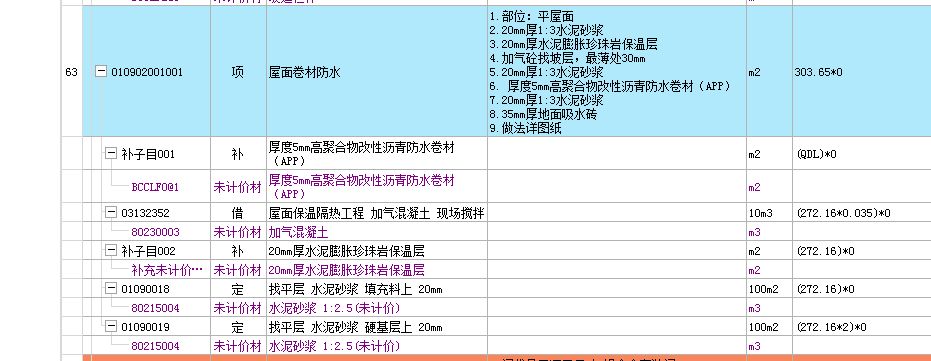The width and height of the screenshot is (931, 361).
Task: Select 补充未计价 code cell
Action: (x=167, y=270)
